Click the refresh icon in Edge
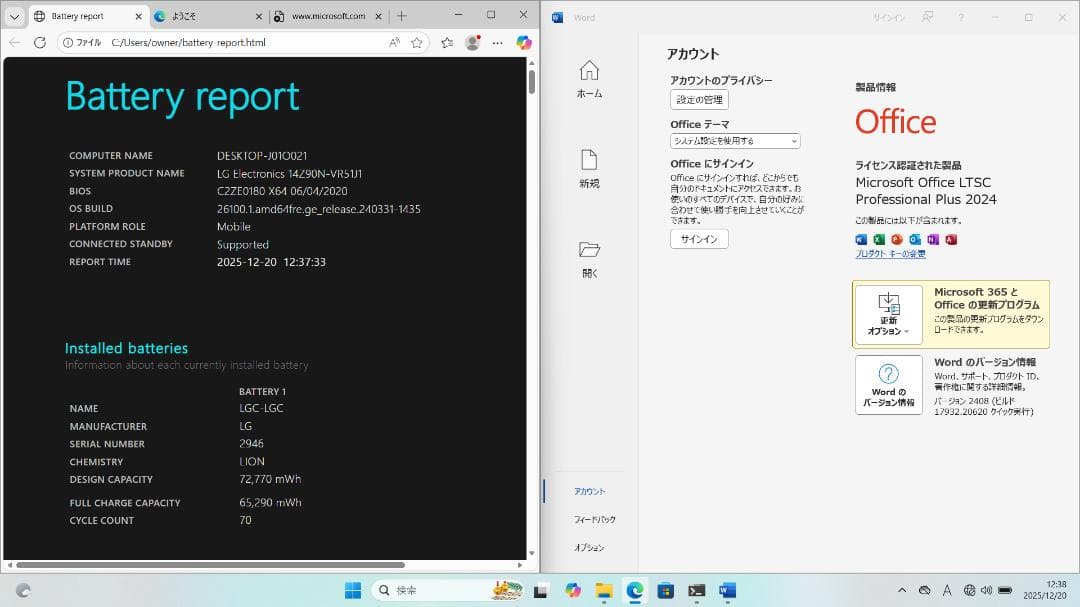This screenshot has width=1080, height=607. click(x=40, y=42)
